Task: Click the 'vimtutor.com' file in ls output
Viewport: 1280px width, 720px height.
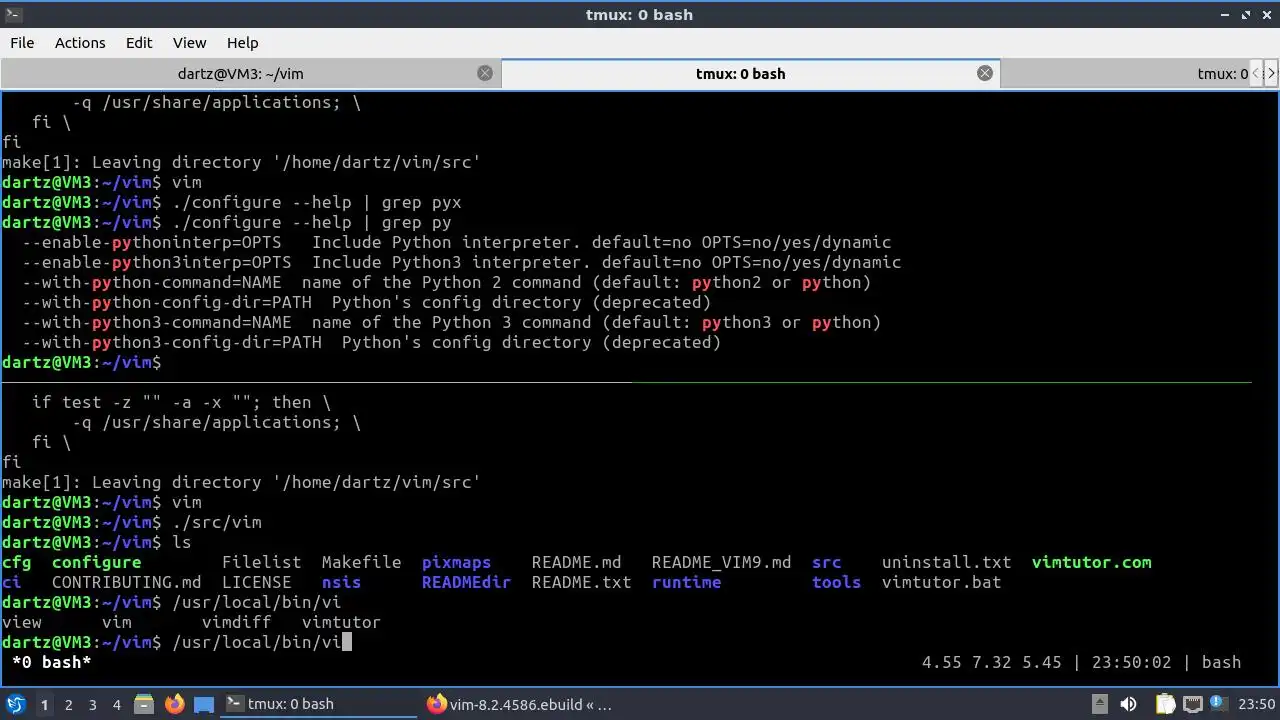Action: click(1092, 562)
